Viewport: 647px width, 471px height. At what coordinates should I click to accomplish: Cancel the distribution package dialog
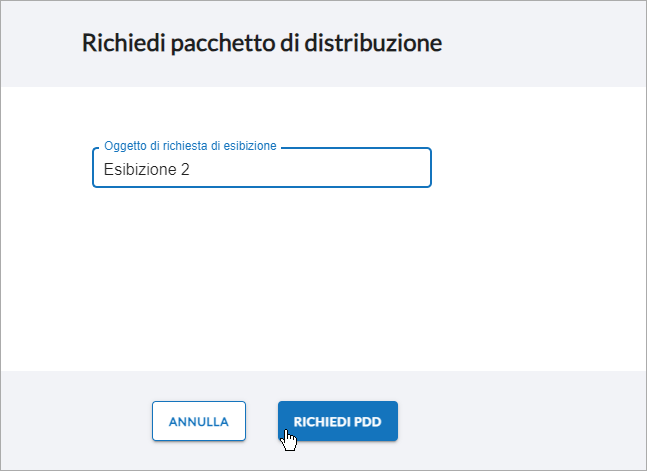coord(199,421)
